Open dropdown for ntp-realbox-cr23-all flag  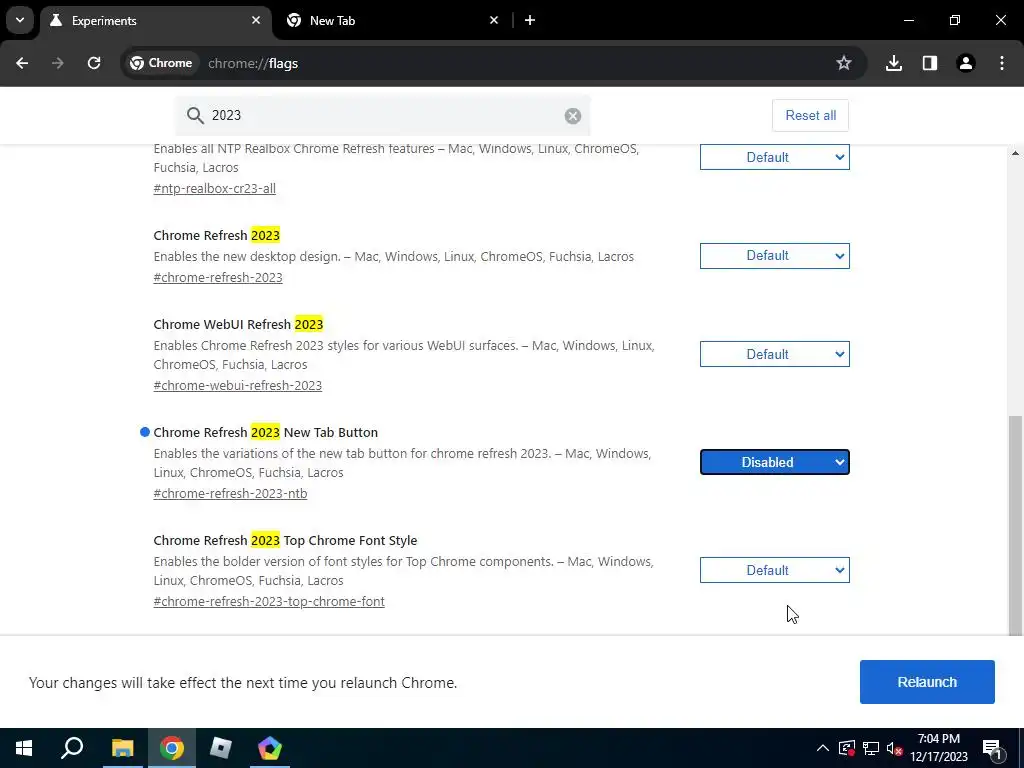(775, 157)
